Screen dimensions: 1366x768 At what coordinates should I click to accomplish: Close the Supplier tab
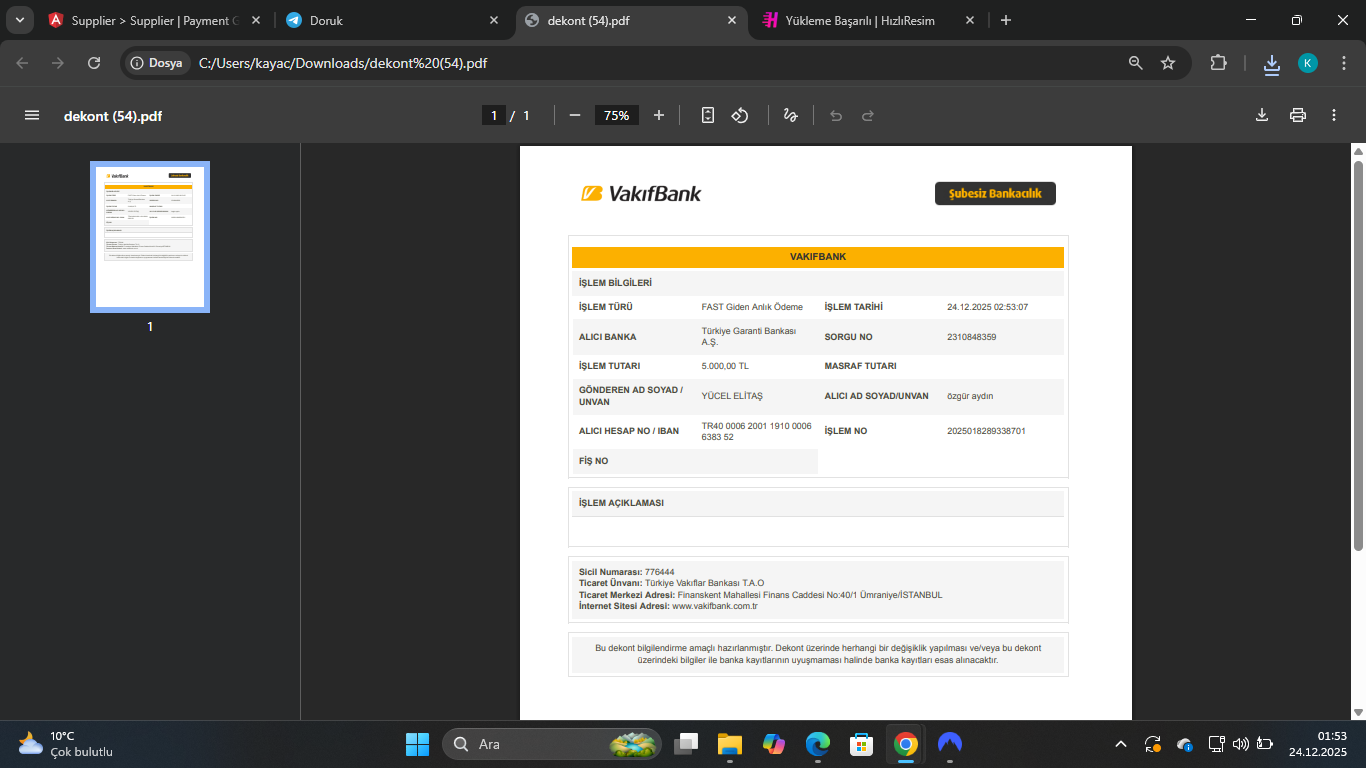[x=257, y=20]
